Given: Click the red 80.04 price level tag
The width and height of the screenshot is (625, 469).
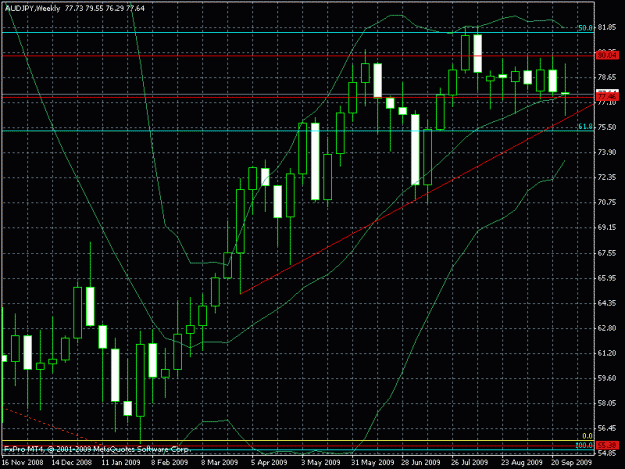Looking at the screenshot, I should pyautogui.click(x=607, y=55).
